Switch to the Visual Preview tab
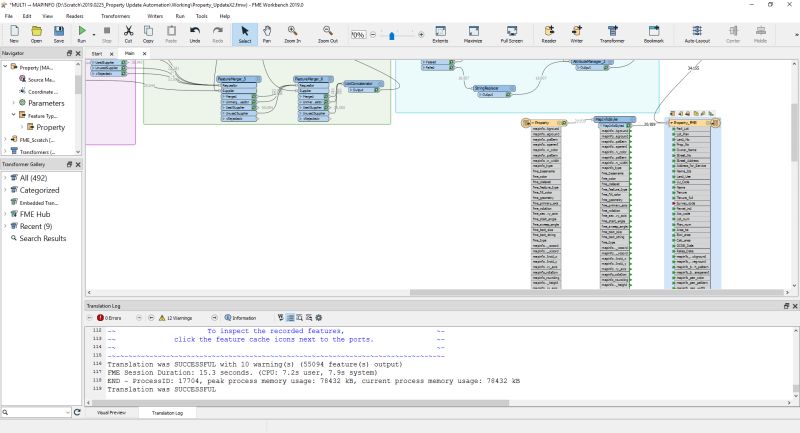The height and width of the screenshot is (433, 800). point(110,412)
